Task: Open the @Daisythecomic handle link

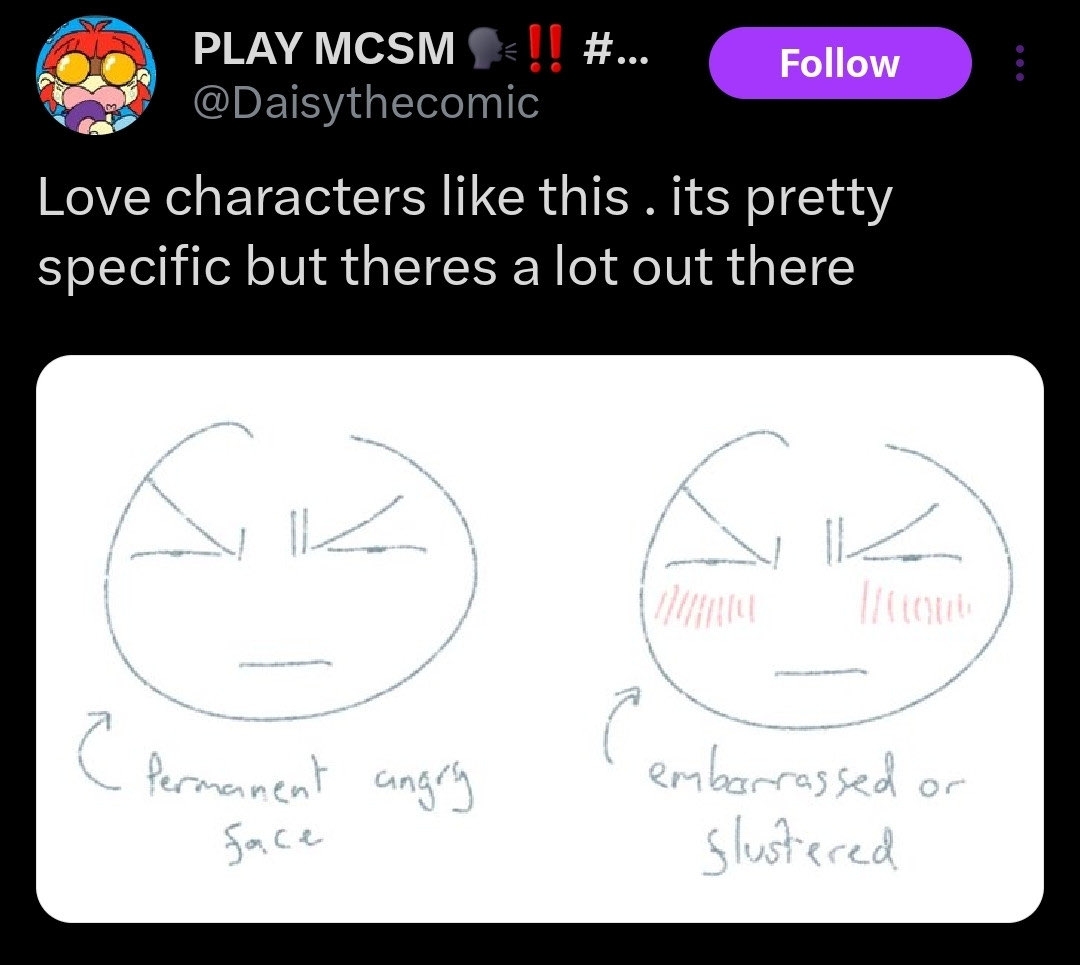Action: tap(366, 103)
